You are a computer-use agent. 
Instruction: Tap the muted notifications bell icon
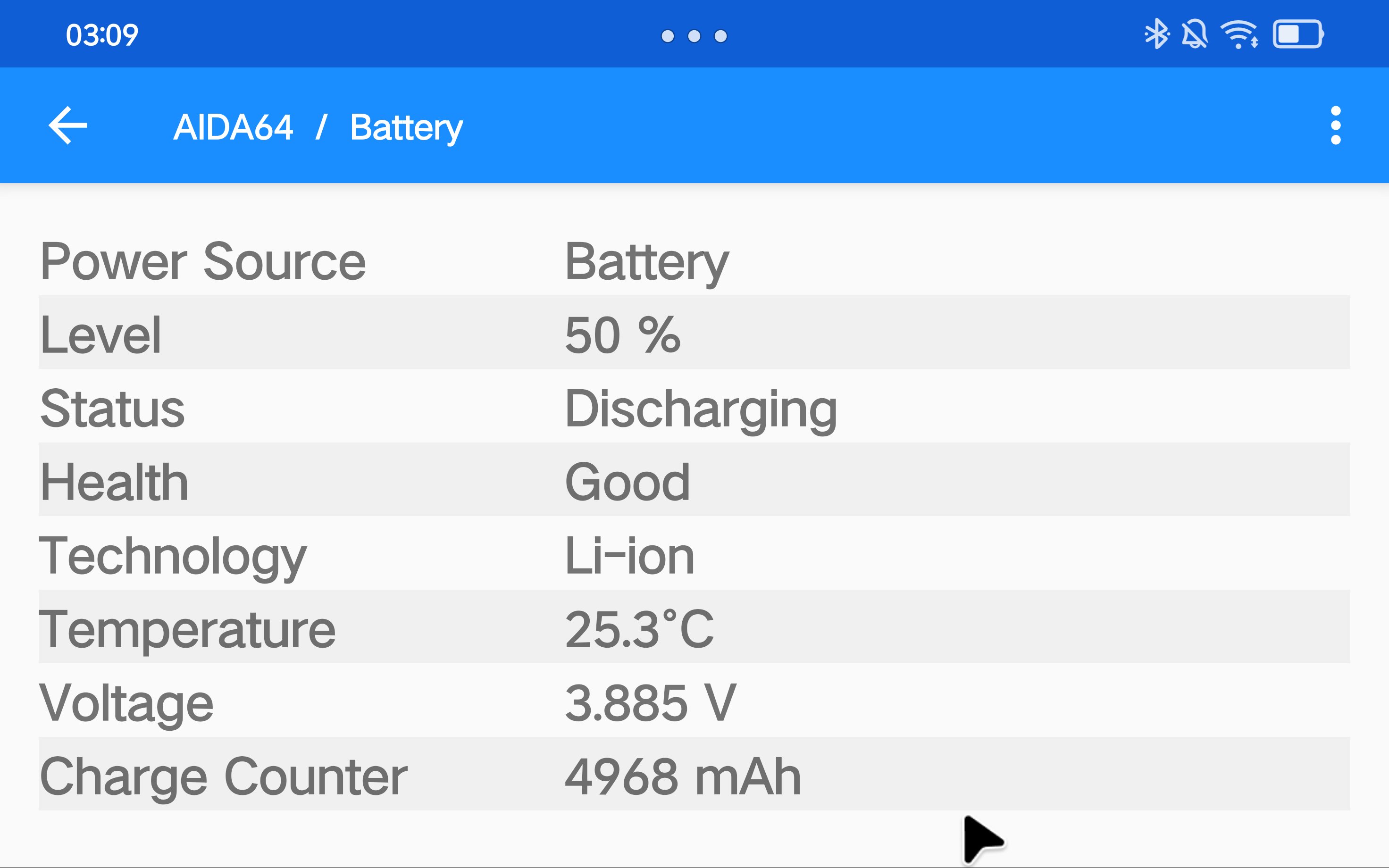click(1195, 34)
